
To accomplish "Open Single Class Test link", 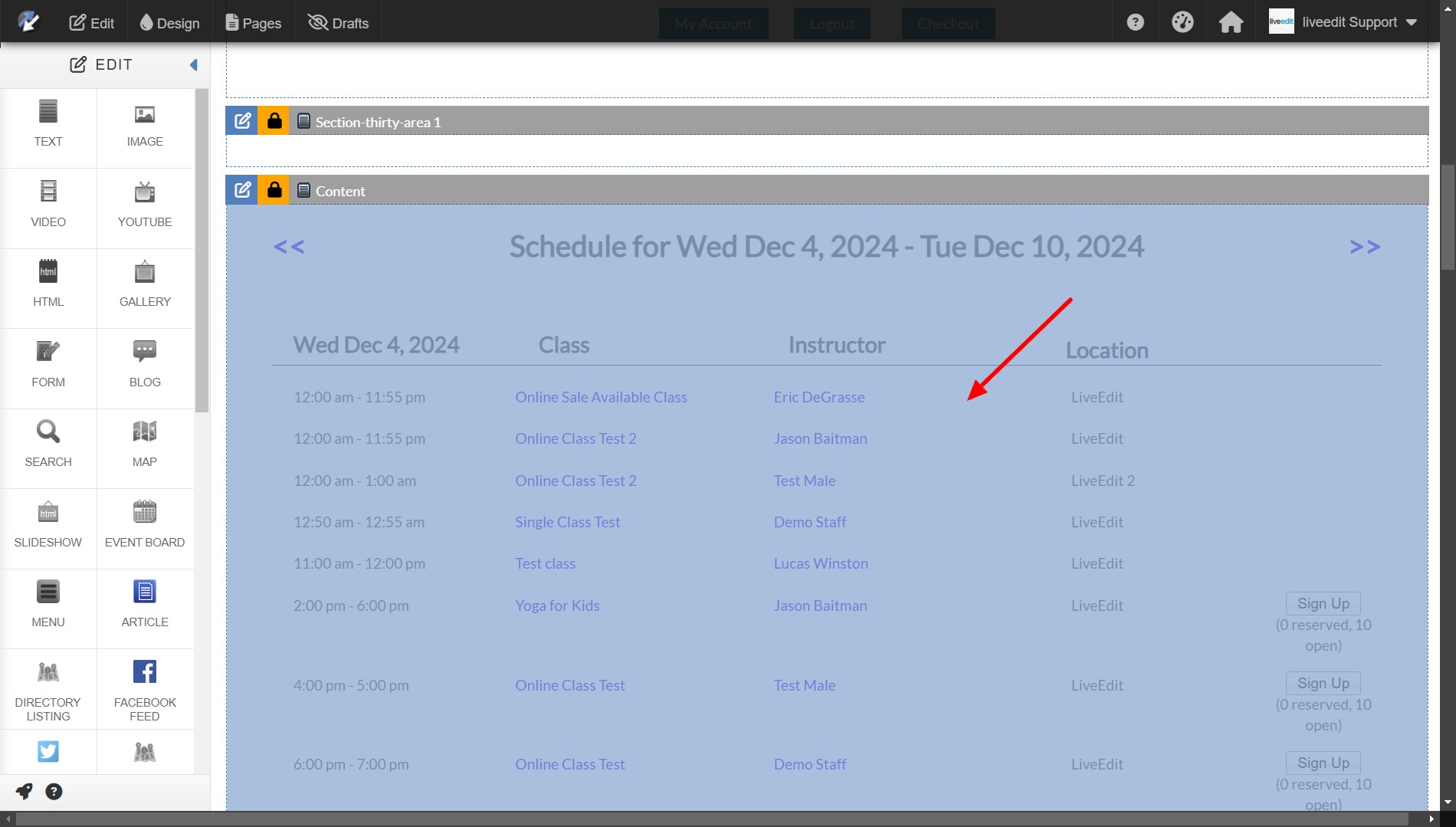I will click(568, 522).
